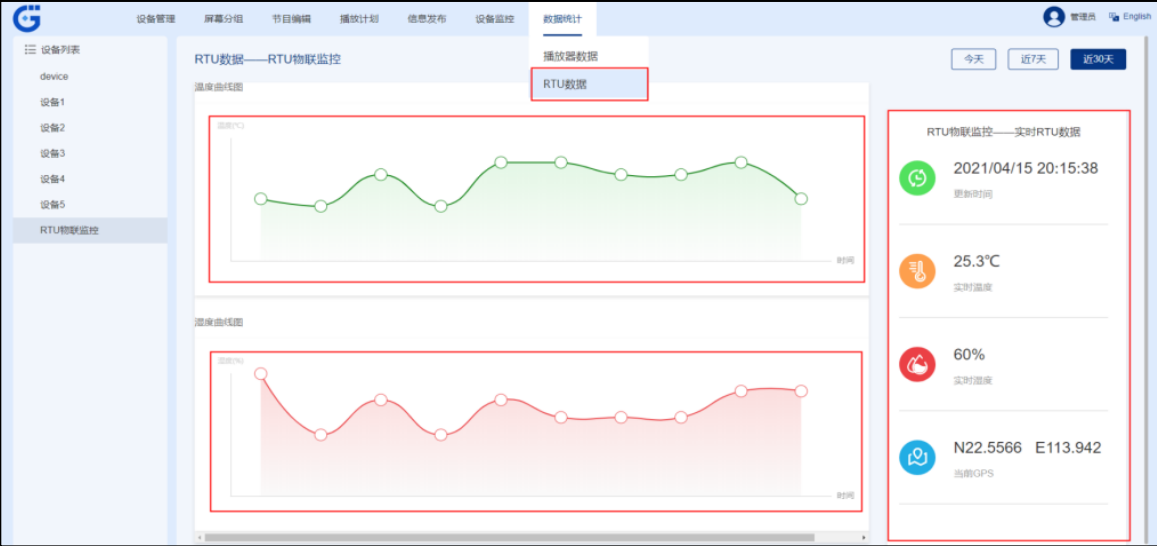Click the blue G logo in the header
This screenshot has height=546, width=1157.
click(27, 17)
